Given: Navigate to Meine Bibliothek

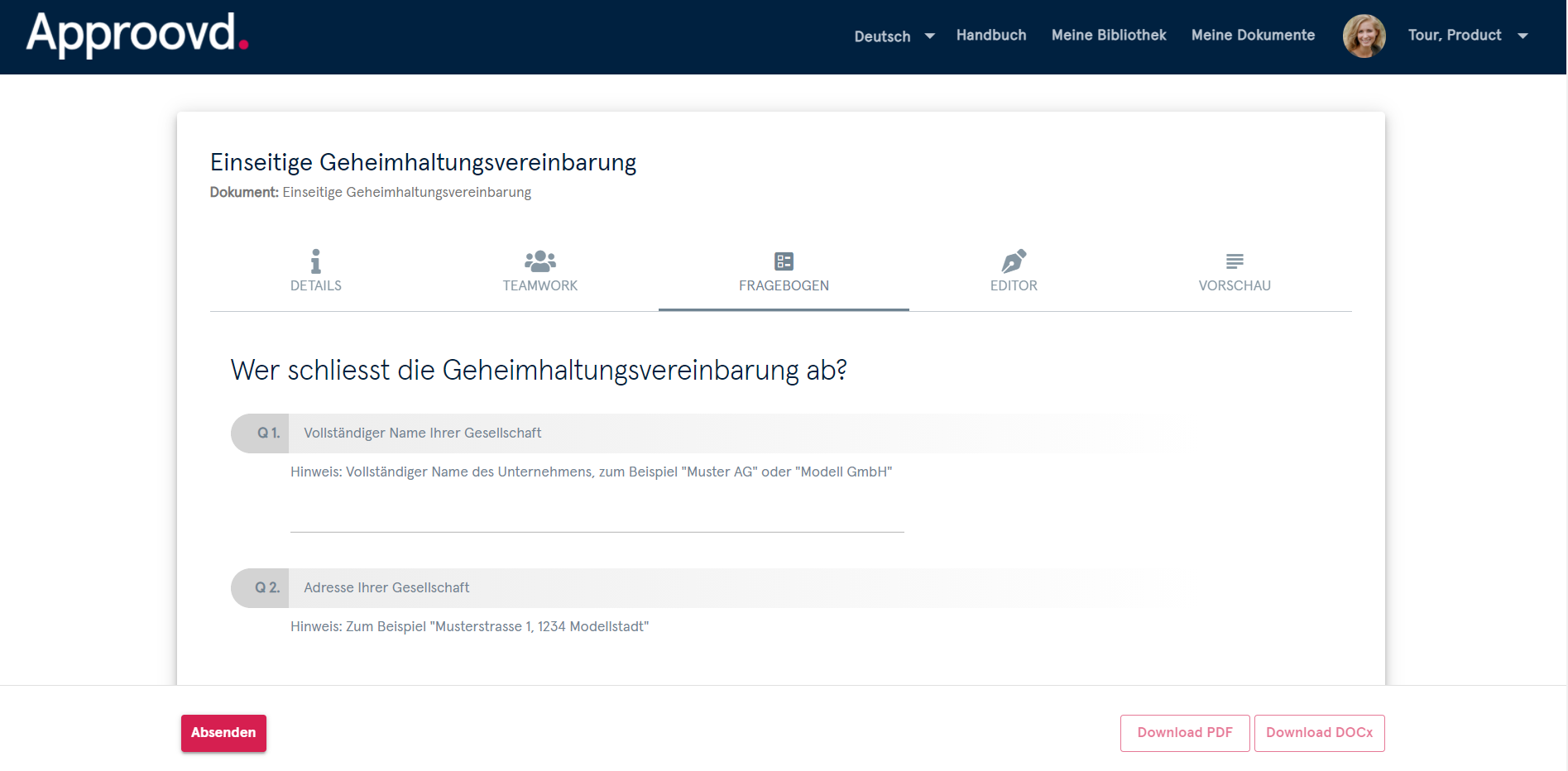Looking at the screenshot, I should [1108, 35].
